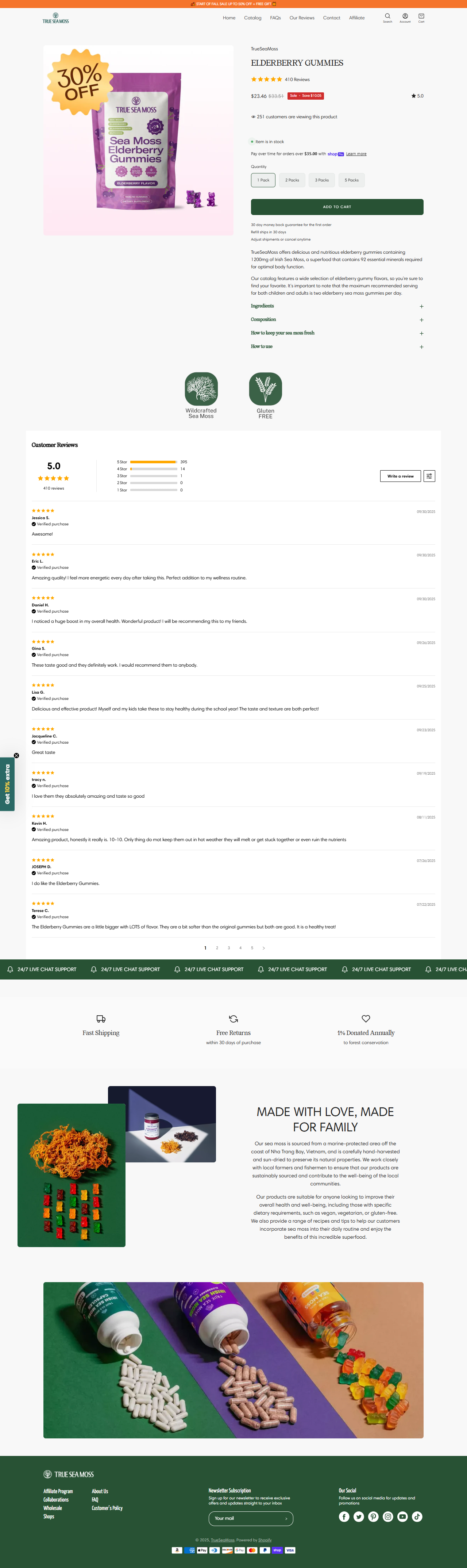467x1568 pixels.
Task: Expand the Ingredients section
Action: 337,306
